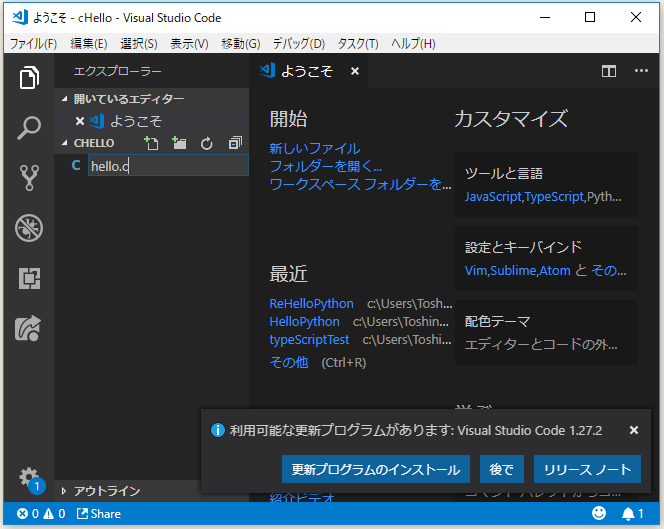This screenshot has height=529, width=664.
Task: Open the 表示(V) menu
Action: pos(189,44)
